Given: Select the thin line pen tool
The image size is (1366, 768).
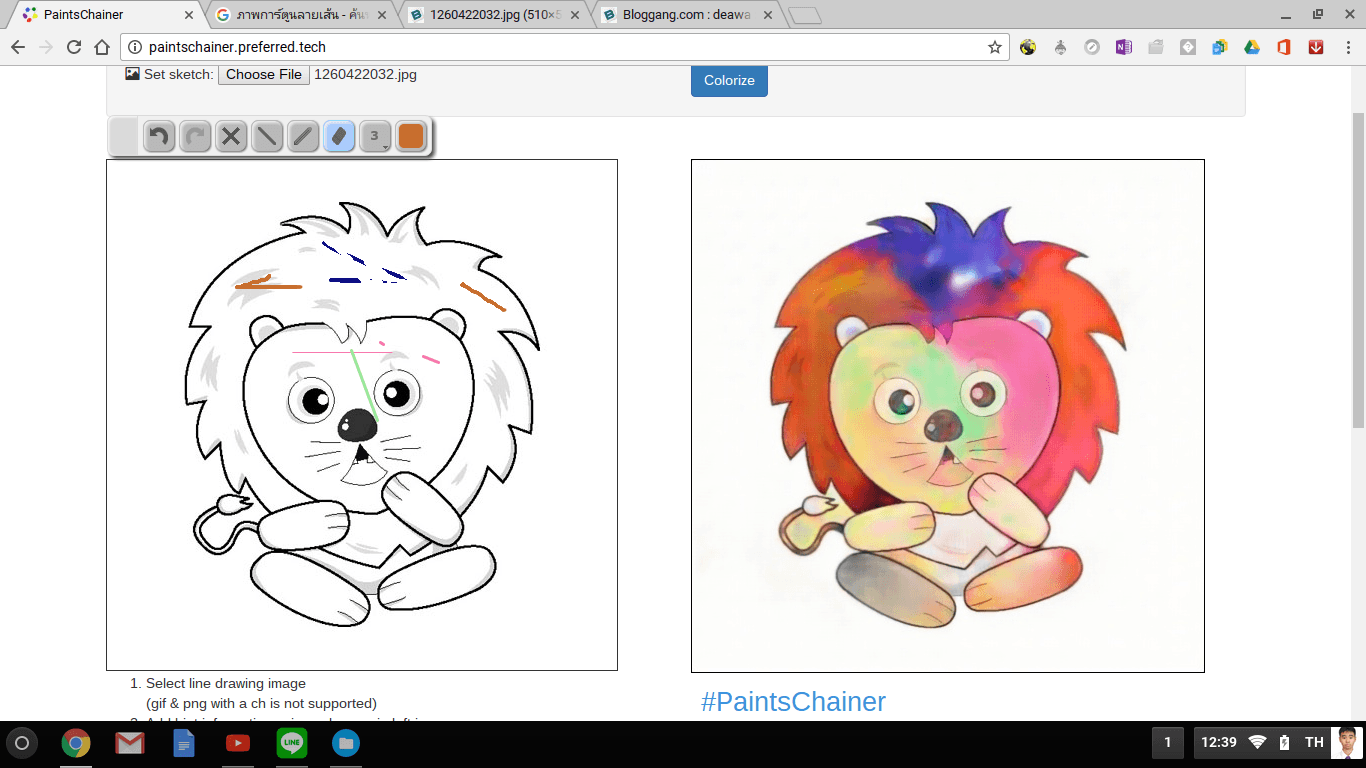Looking at the screenshot, I should tap(267, 136).
